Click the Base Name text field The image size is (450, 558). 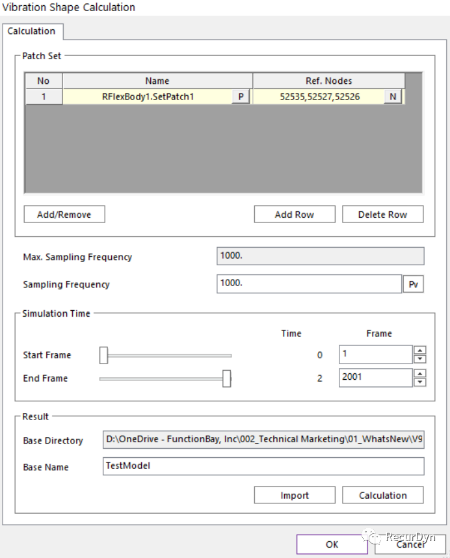[x=264, y=466]
